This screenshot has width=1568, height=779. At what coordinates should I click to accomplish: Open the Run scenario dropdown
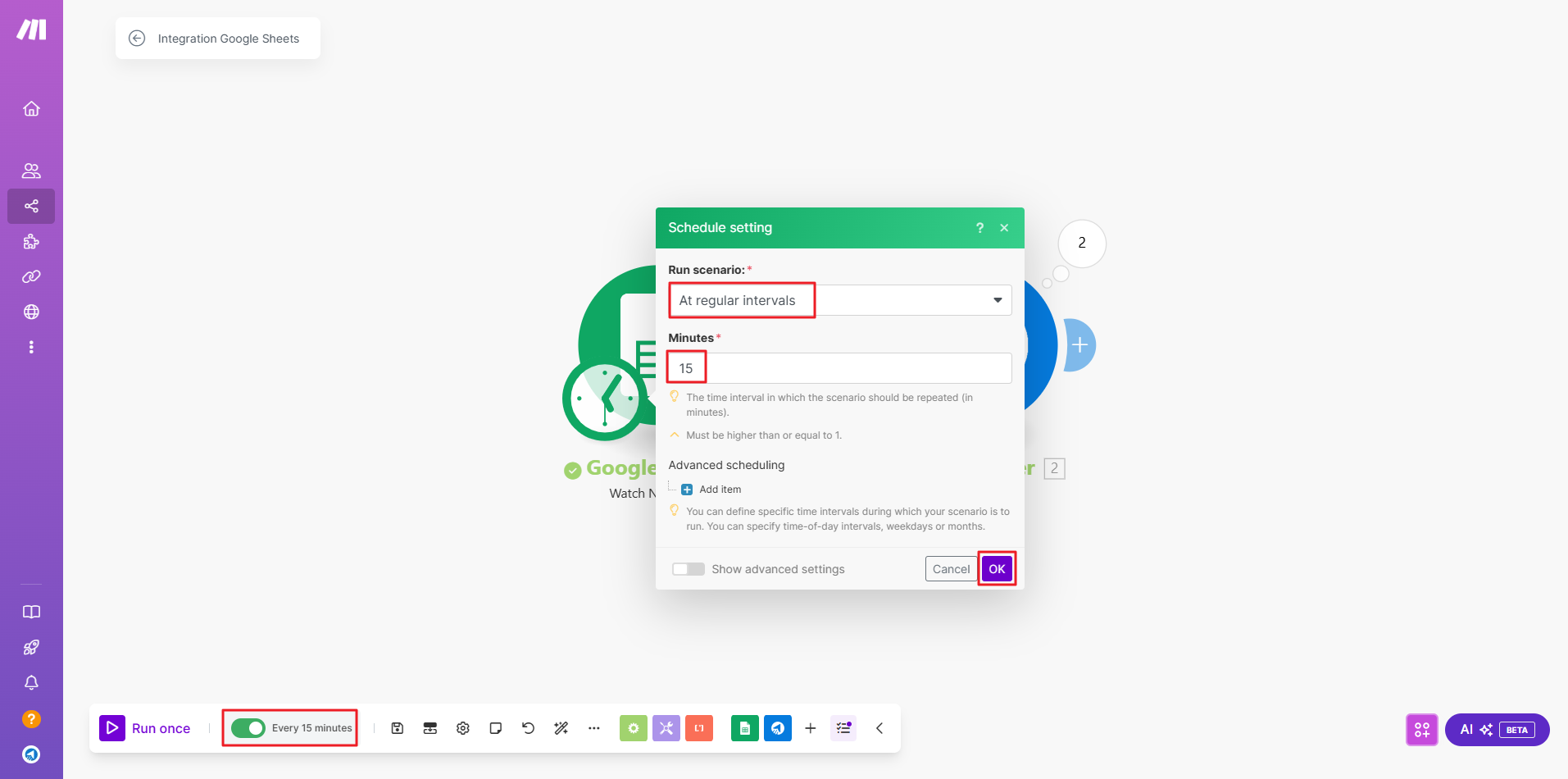pyautogui.click(x=839, y=300)
